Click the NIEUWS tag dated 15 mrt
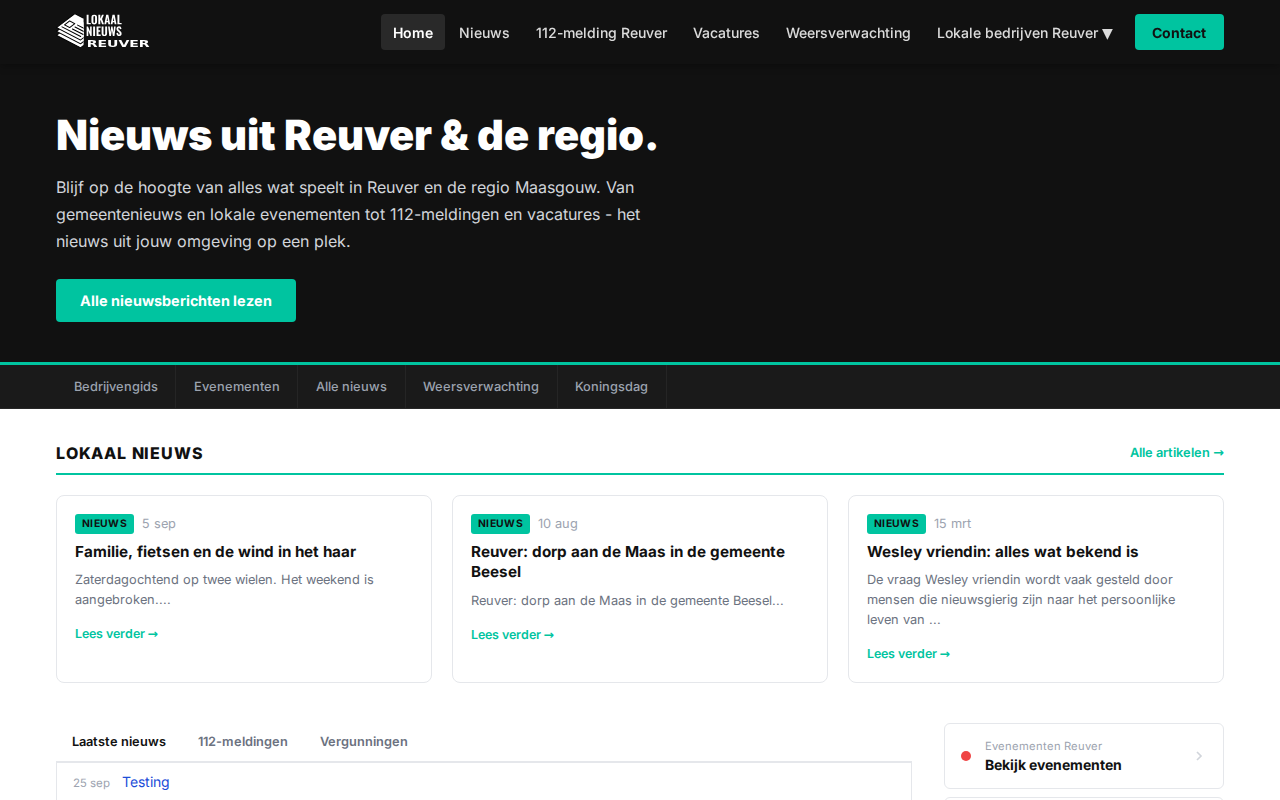The height and width of the screenshot is (800, 1280). coord(896,523)
